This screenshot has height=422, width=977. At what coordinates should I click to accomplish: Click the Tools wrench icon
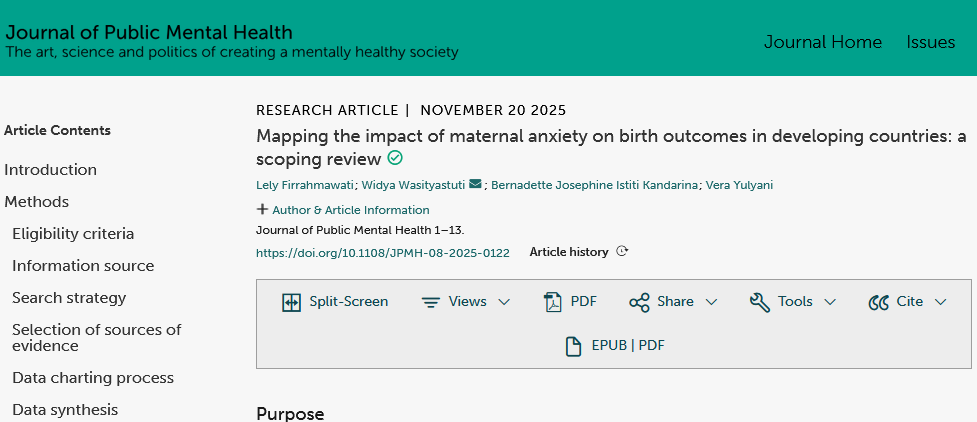tap(760, 302)
